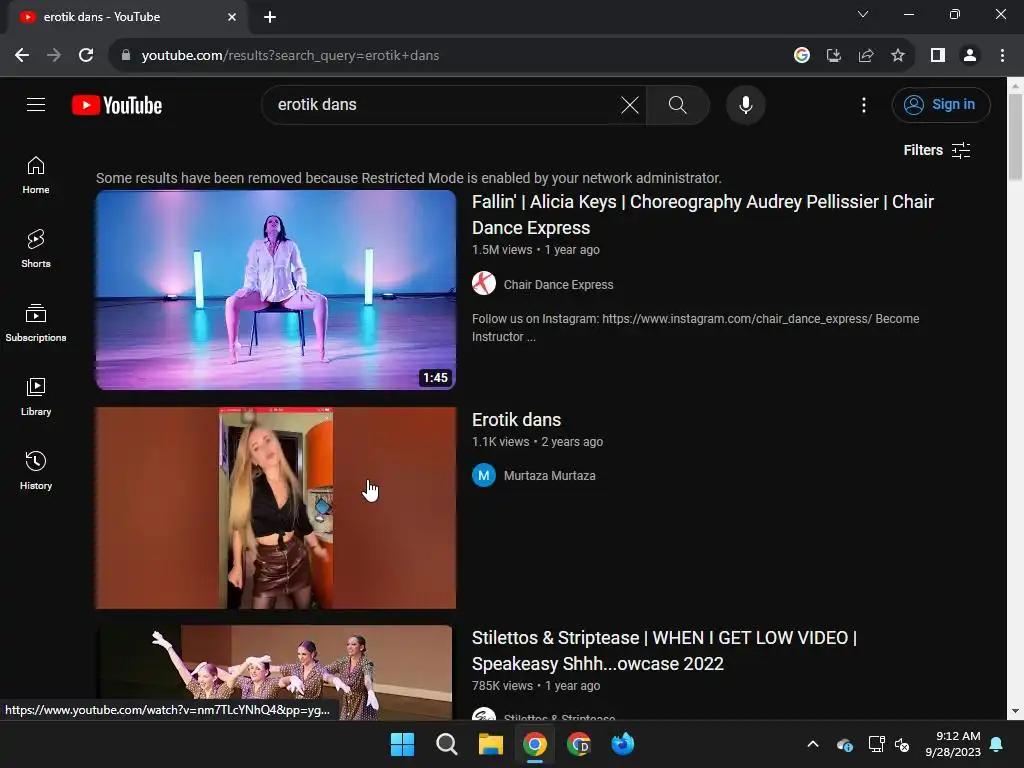Toggle the browser side panel
Viewport: 1024px width, 768px height.
pos(938,56)
